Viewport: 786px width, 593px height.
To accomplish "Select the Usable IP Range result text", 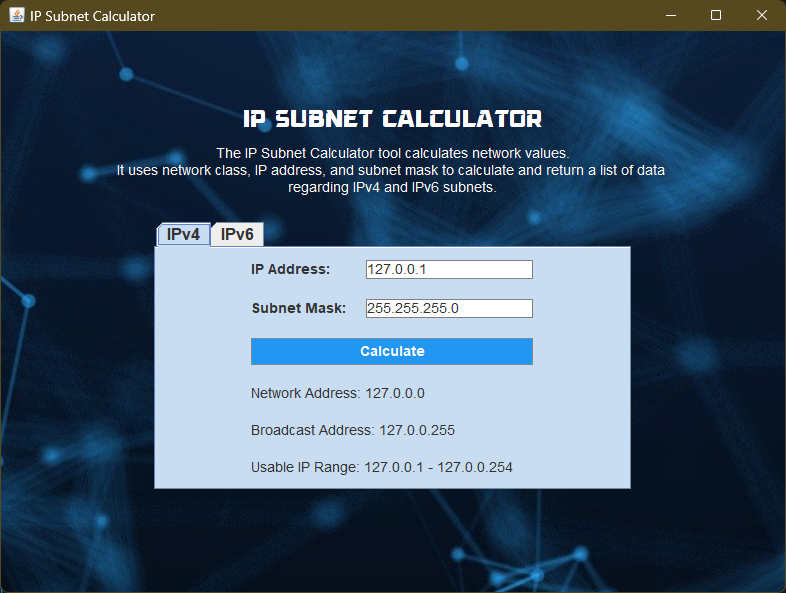I will (x=382, y=467).
